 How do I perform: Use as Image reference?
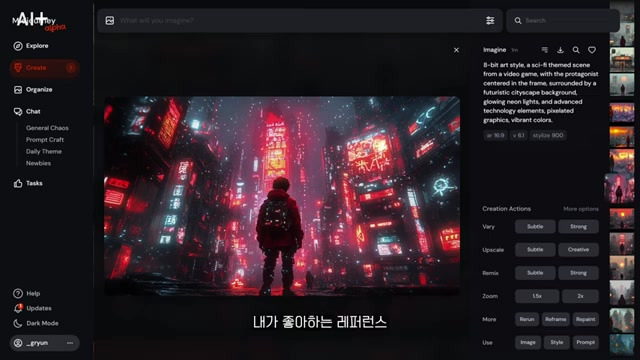[528, 342]
